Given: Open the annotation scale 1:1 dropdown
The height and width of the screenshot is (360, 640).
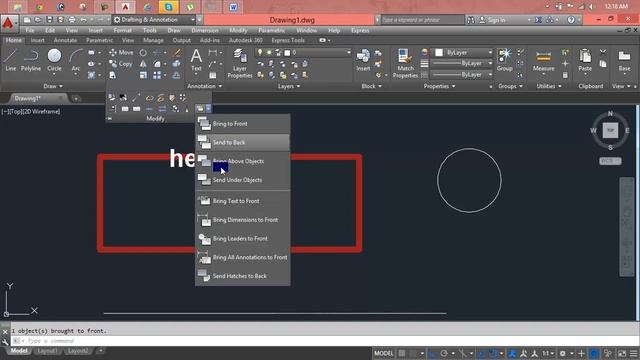Looking at the screenshot, I should (x=548, y=353).
